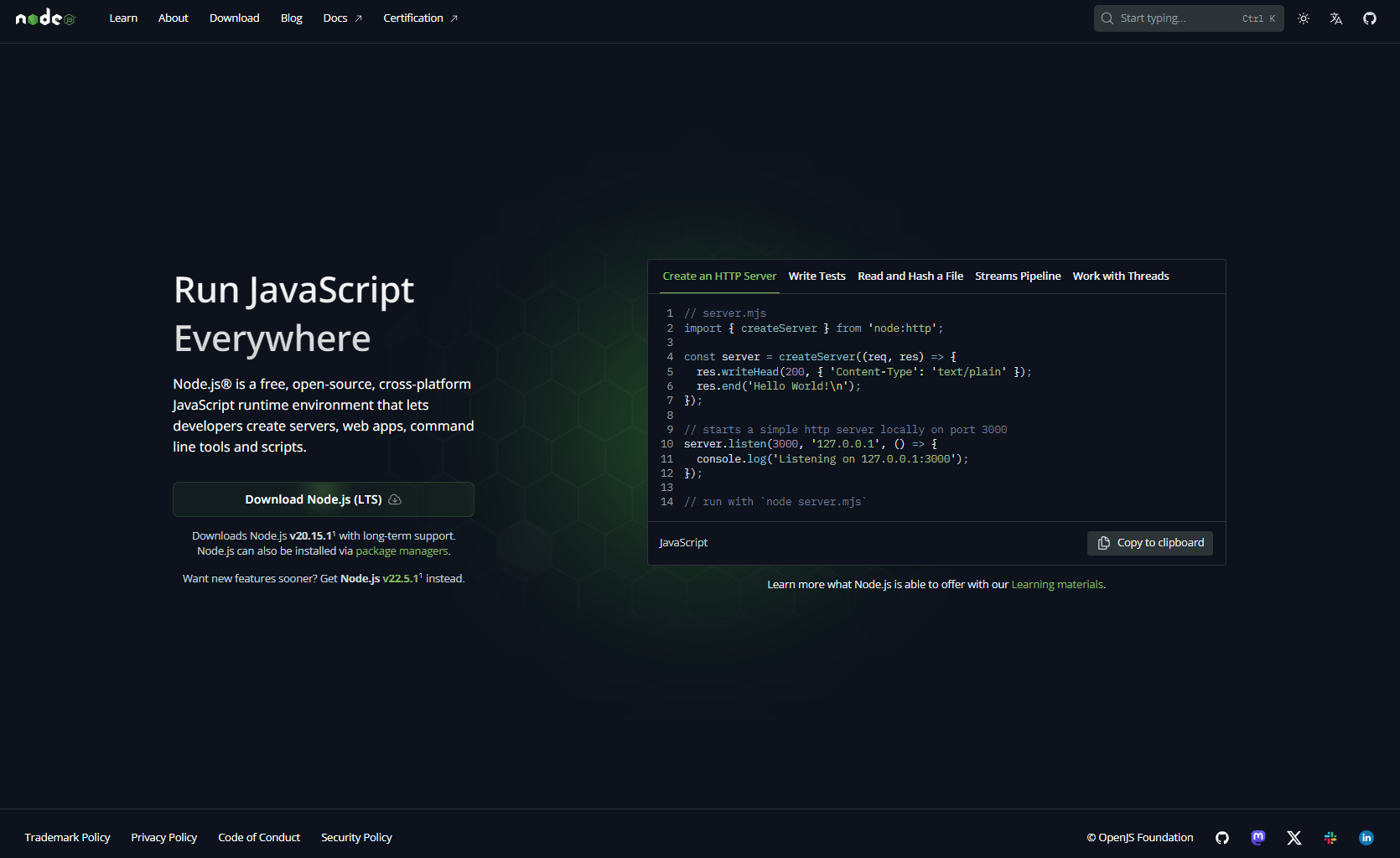Click the search magnifier icon
This screenshot has width=1400, height=858.
[x=1107, y=18]
